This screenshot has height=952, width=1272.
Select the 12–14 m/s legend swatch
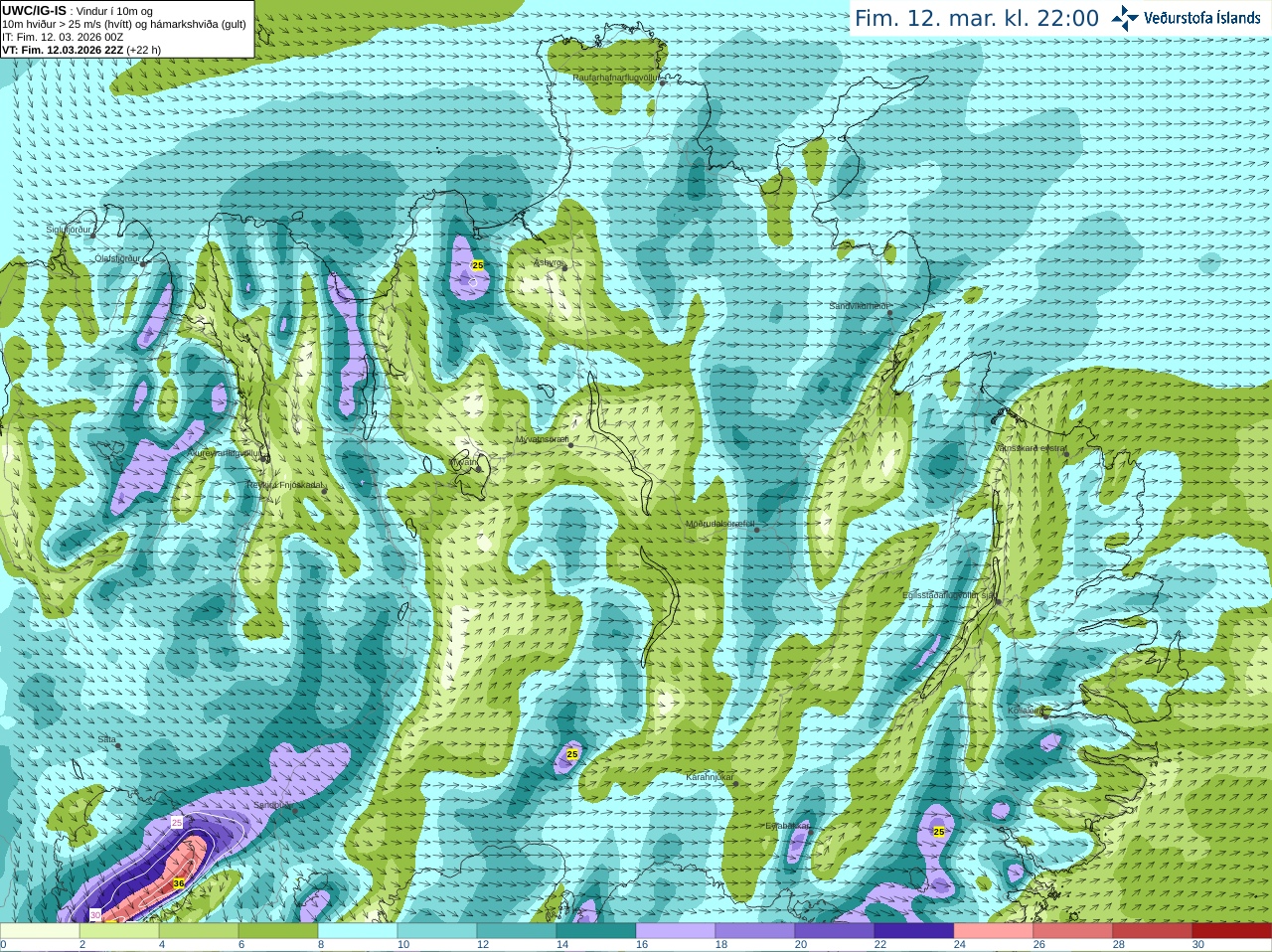pos(517,931)
